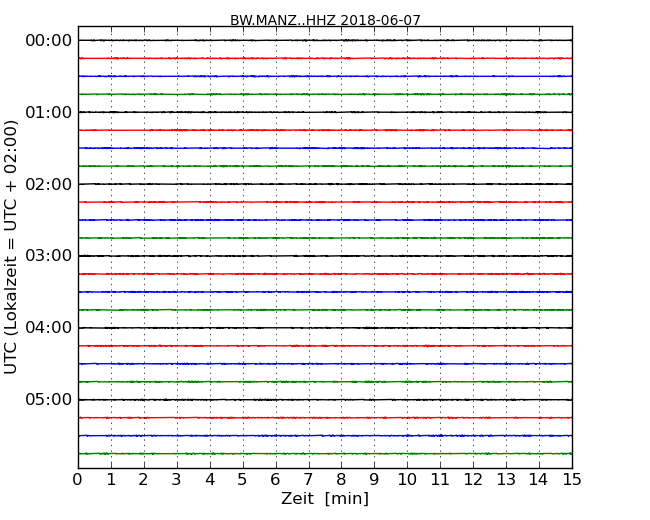650x520 pixels.
Task: Click the x-axis tick label 4
Action: 210,480
